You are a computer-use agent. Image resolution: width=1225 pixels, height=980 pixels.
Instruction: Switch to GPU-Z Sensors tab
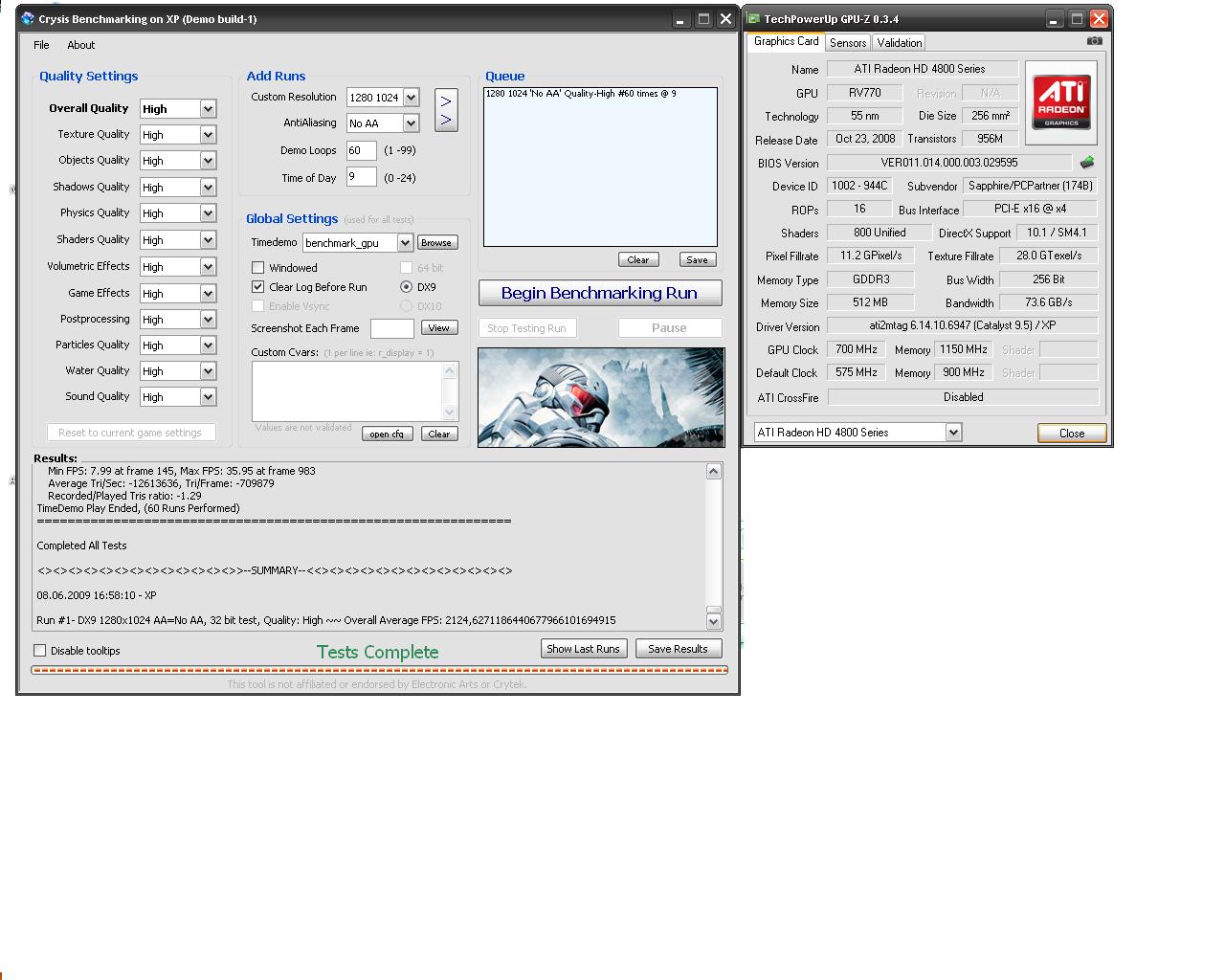coord(848,42)
